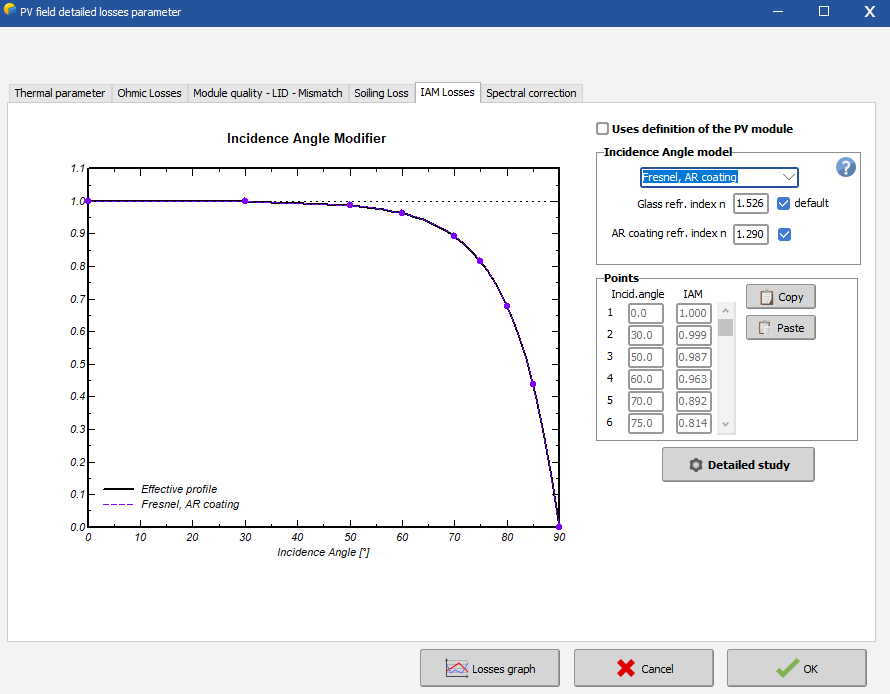Click the Points list scroll up arrow
The width and height of the screenshot is (890, 694).
coord(725,310)
